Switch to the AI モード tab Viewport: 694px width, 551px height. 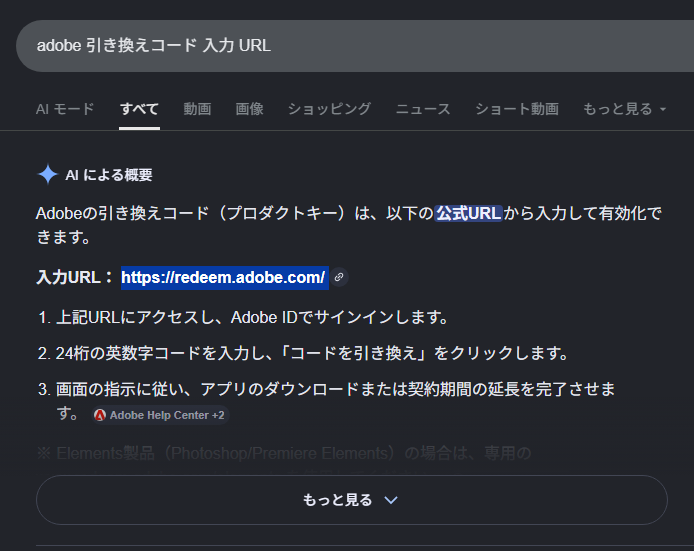pyautogui.click(x=65, y=109)
